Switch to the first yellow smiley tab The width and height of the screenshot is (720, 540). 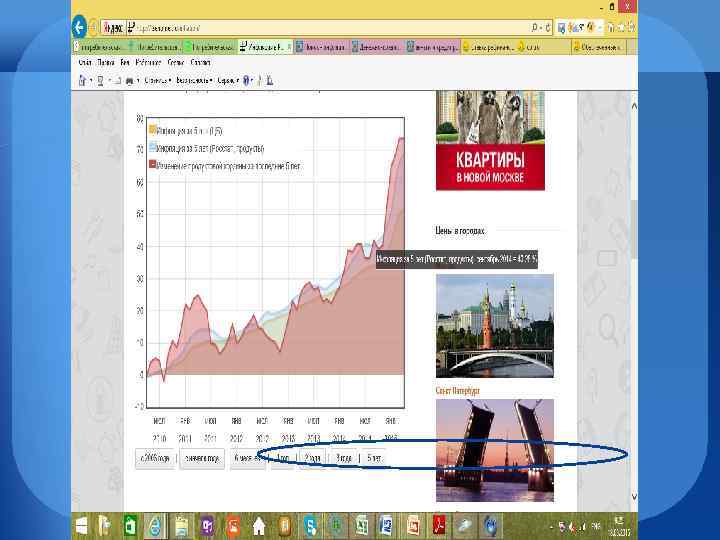[488, 46]
